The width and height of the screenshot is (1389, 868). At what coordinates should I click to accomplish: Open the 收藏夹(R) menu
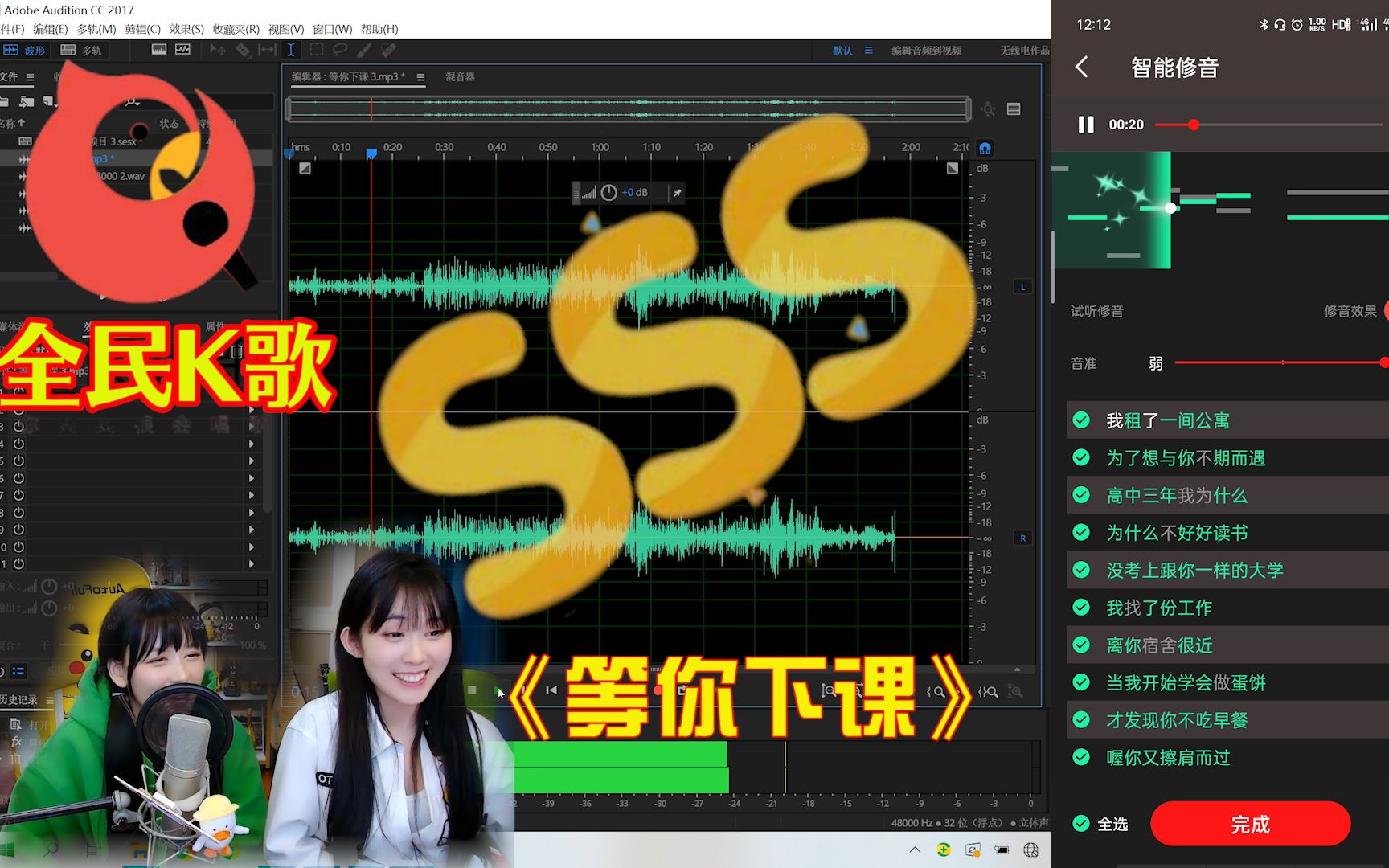pos(236,29)
